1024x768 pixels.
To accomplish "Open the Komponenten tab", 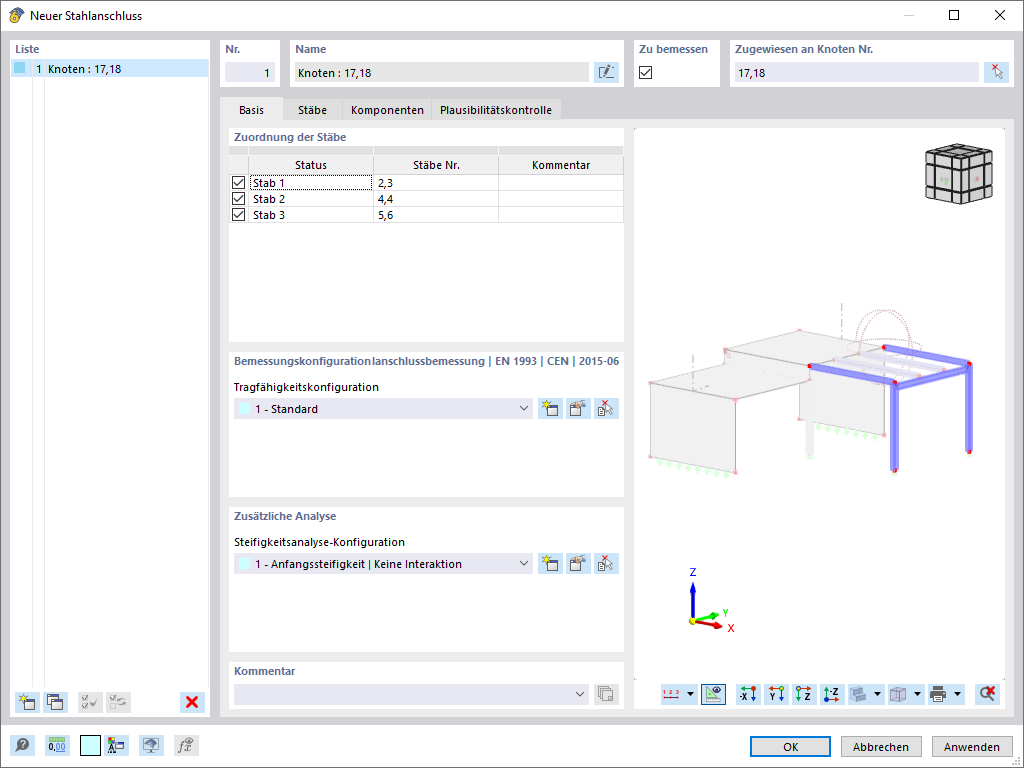I will [x=387, y=110].
